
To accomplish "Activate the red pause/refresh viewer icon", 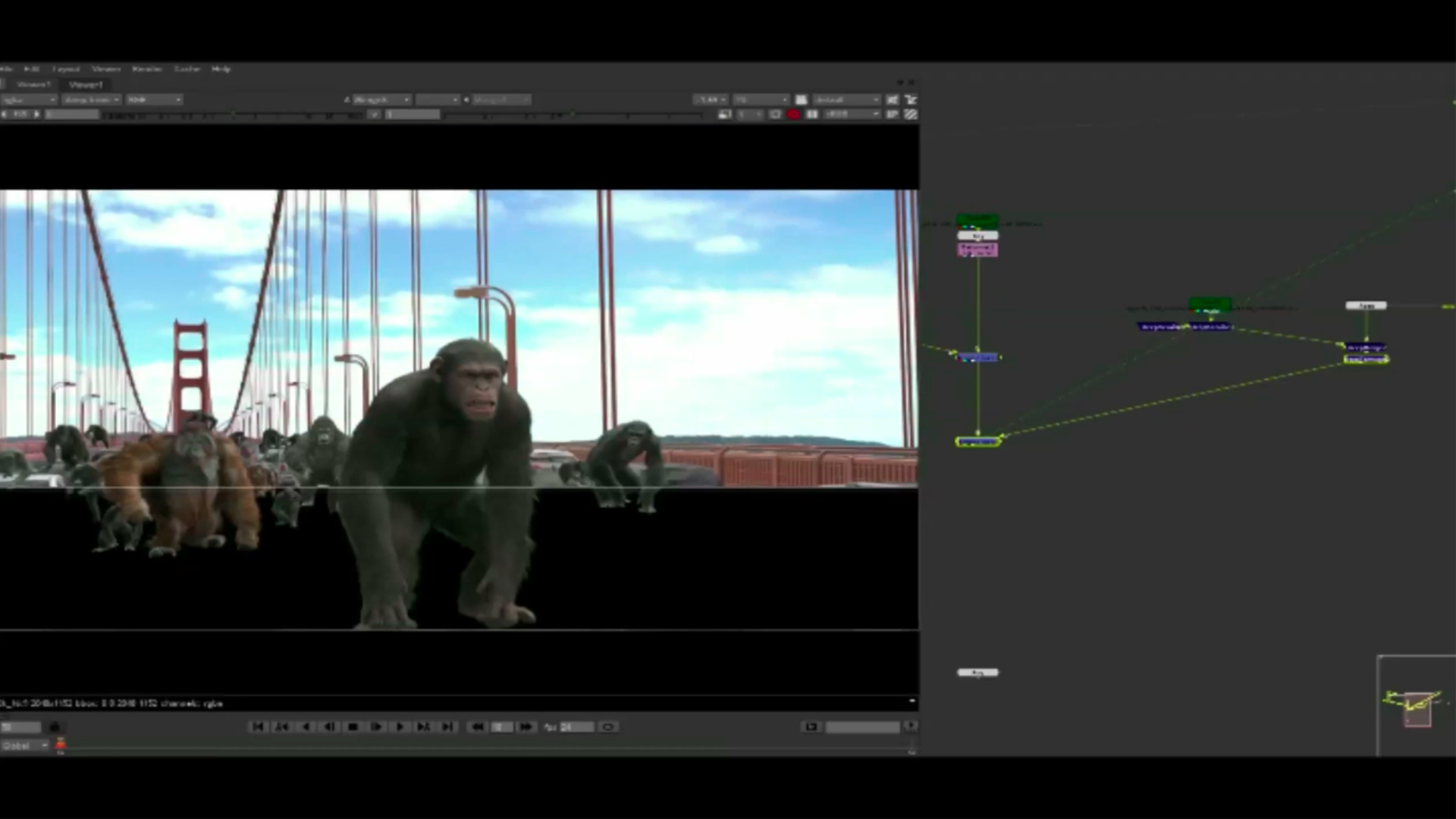I will [x=793, y=114].
